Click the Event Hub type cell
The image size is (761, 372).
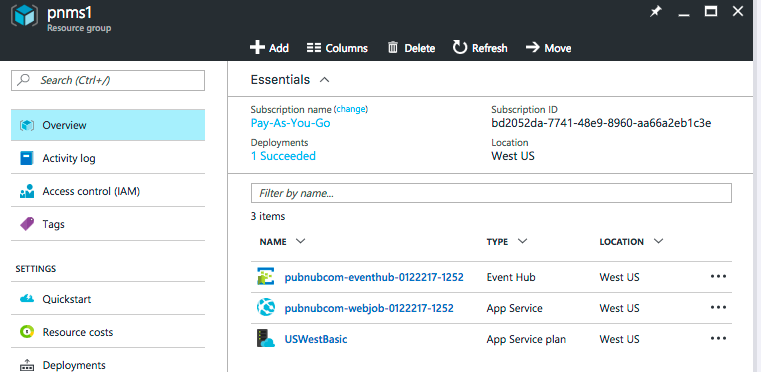click(x=511, y=277)
